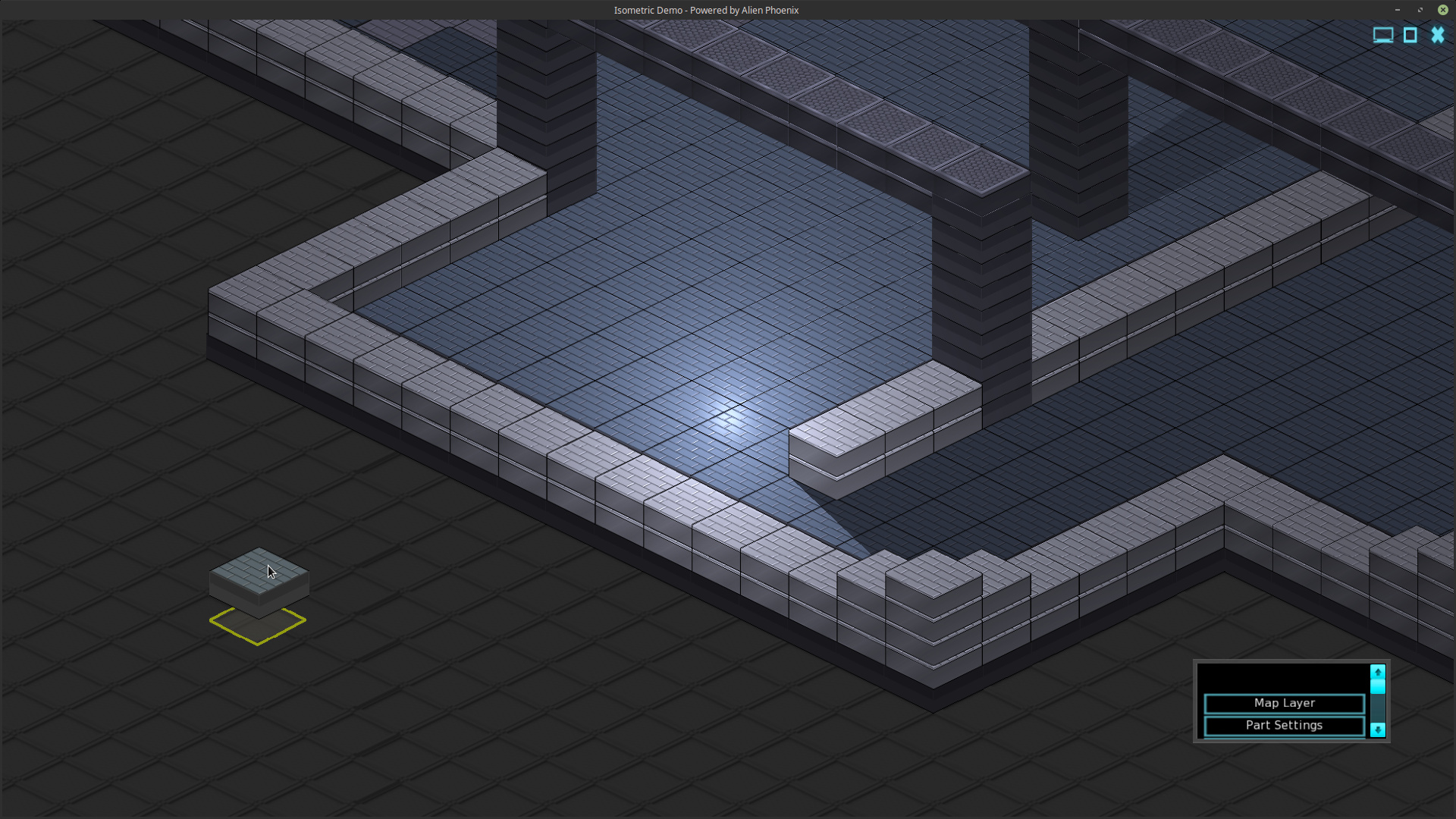Click the cyan square windowed-mode icon
The image size is (1456, 819).
pyautogui.click(x=1410, y=35)
